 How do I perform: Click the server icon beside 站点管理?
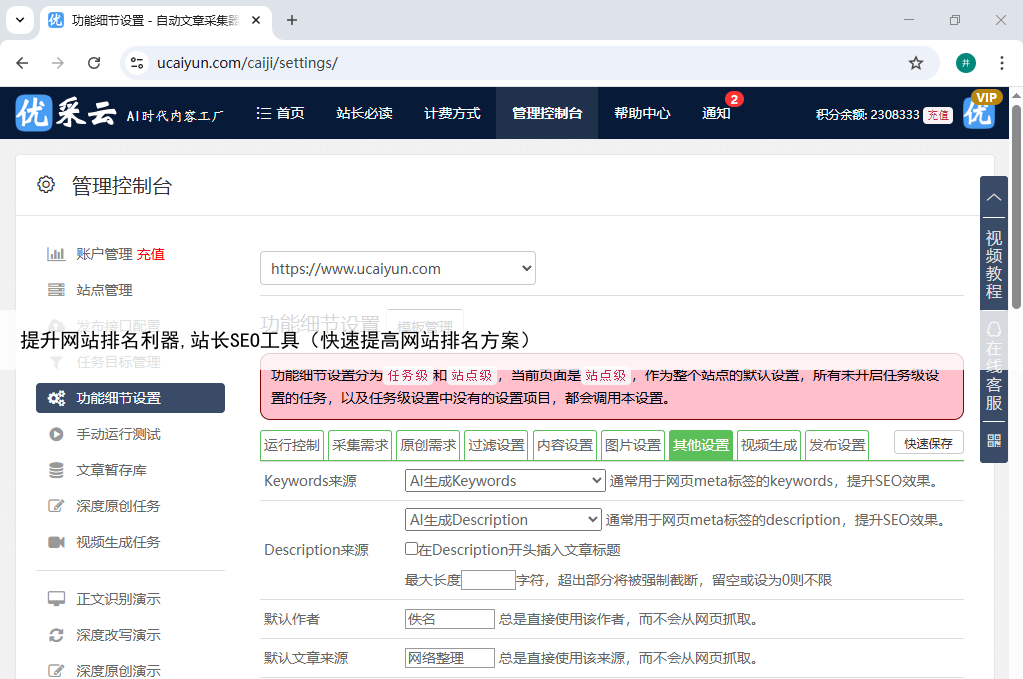click(x=57, y=290)
